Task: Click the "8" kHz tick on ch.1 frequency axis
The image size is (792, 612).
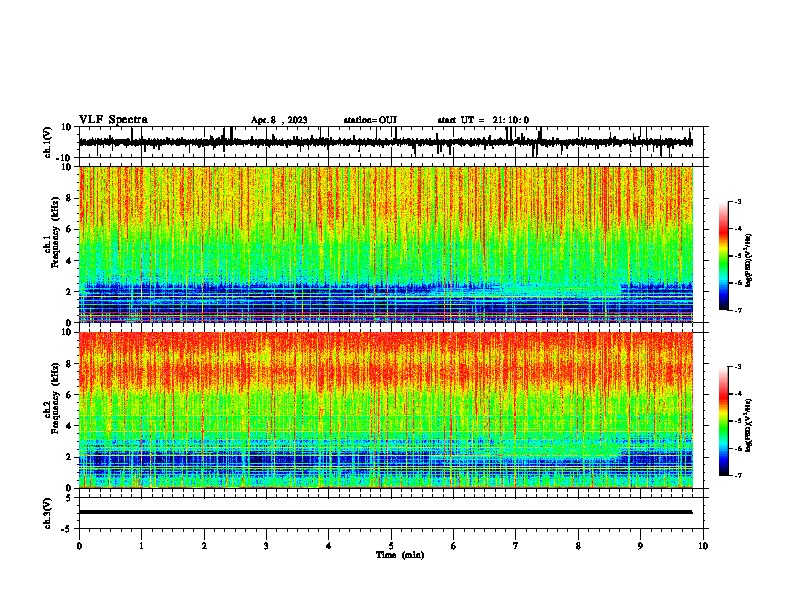Action: click(70, 198)
